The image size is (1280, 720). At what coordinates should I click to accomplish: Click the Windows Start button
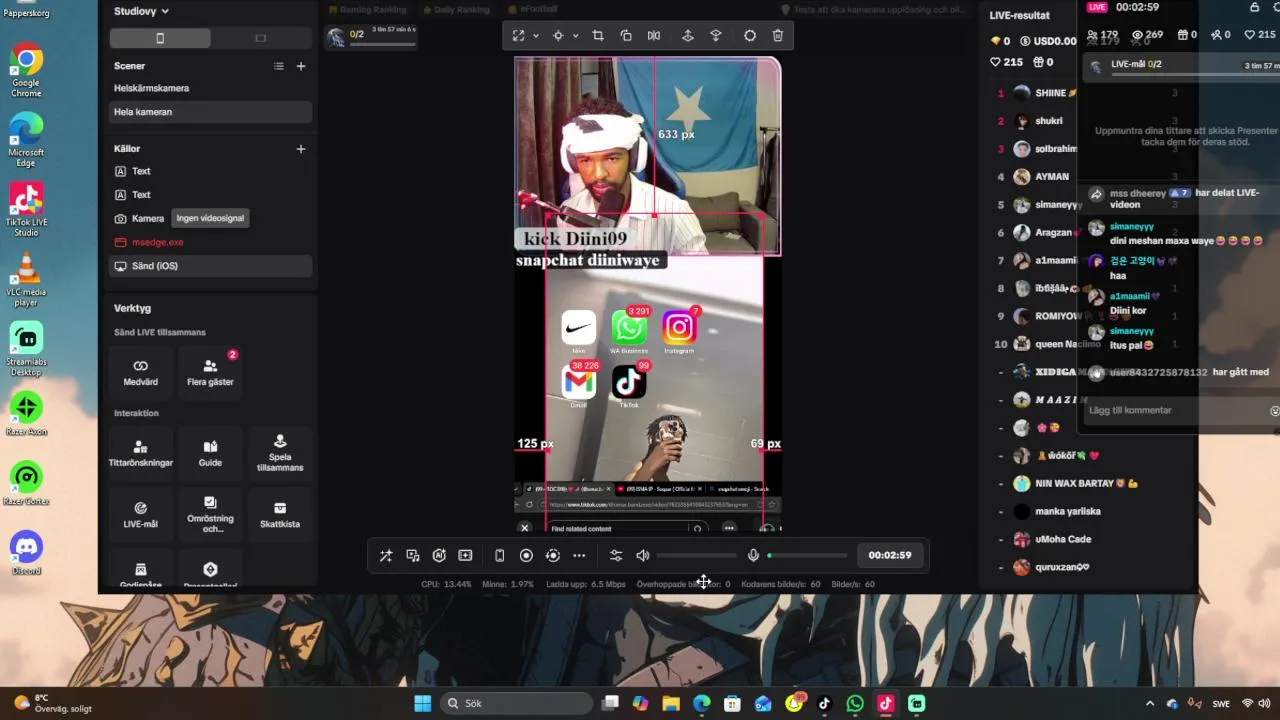(x=422, y=703)
